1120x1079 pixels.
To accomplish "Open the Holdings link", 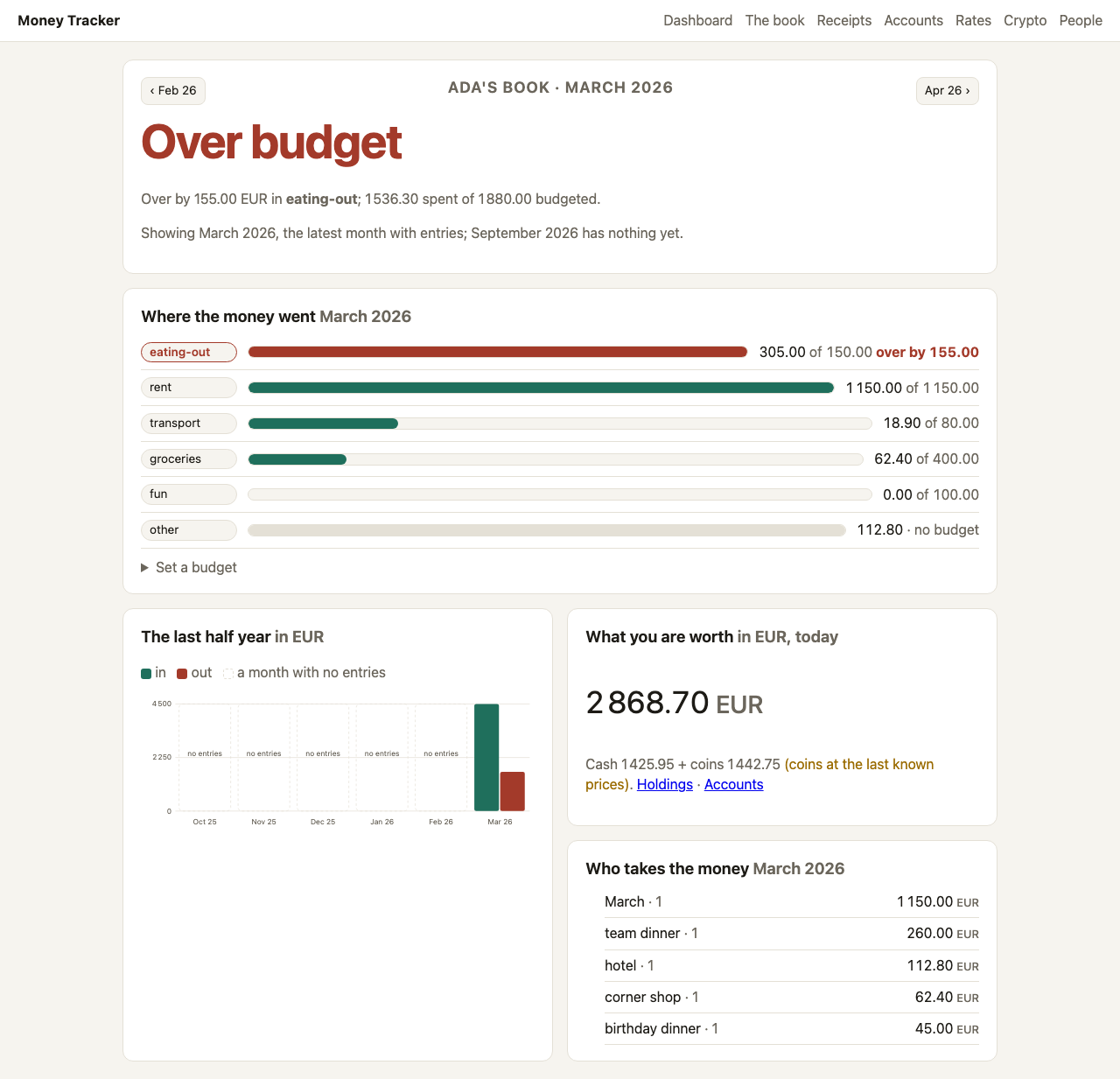I will point(665,784).
